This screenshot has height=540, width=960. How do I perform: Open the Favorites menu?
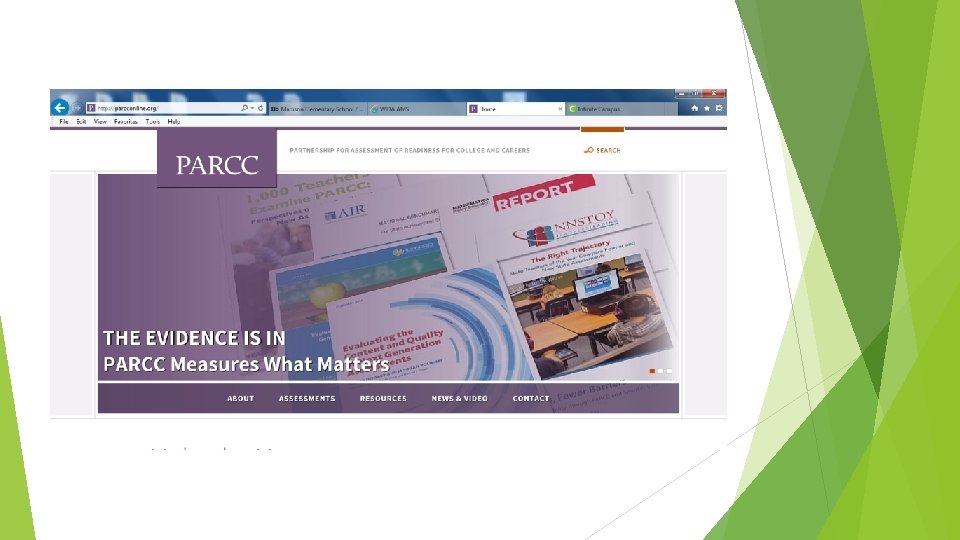pyautogui.click(x=126, y=122)
